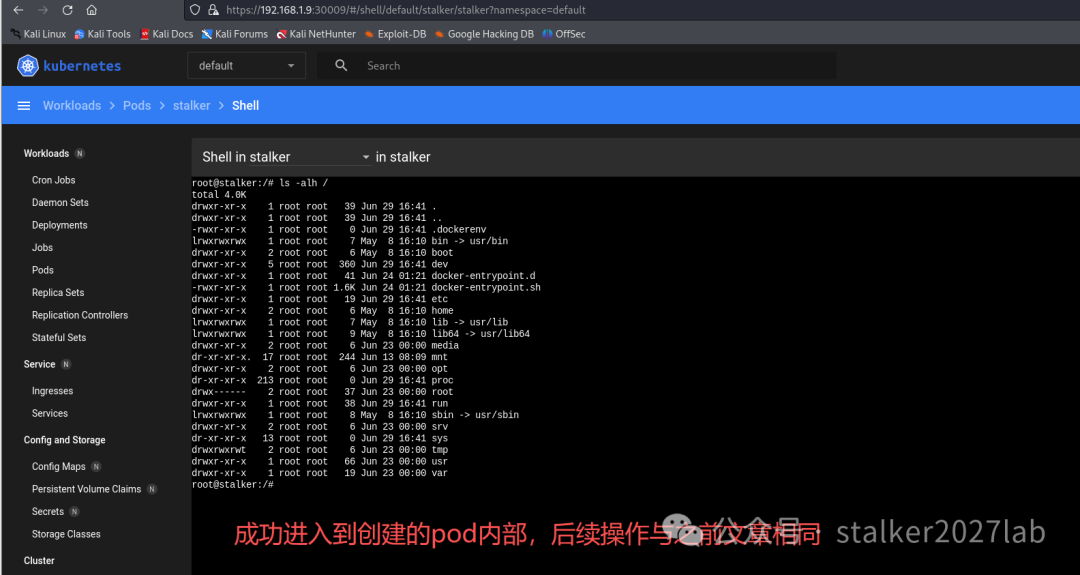Viewport: 1080px width, 575px height.
Task: Open Daemon Sets in the sidebar
Action: click(60, 202)
